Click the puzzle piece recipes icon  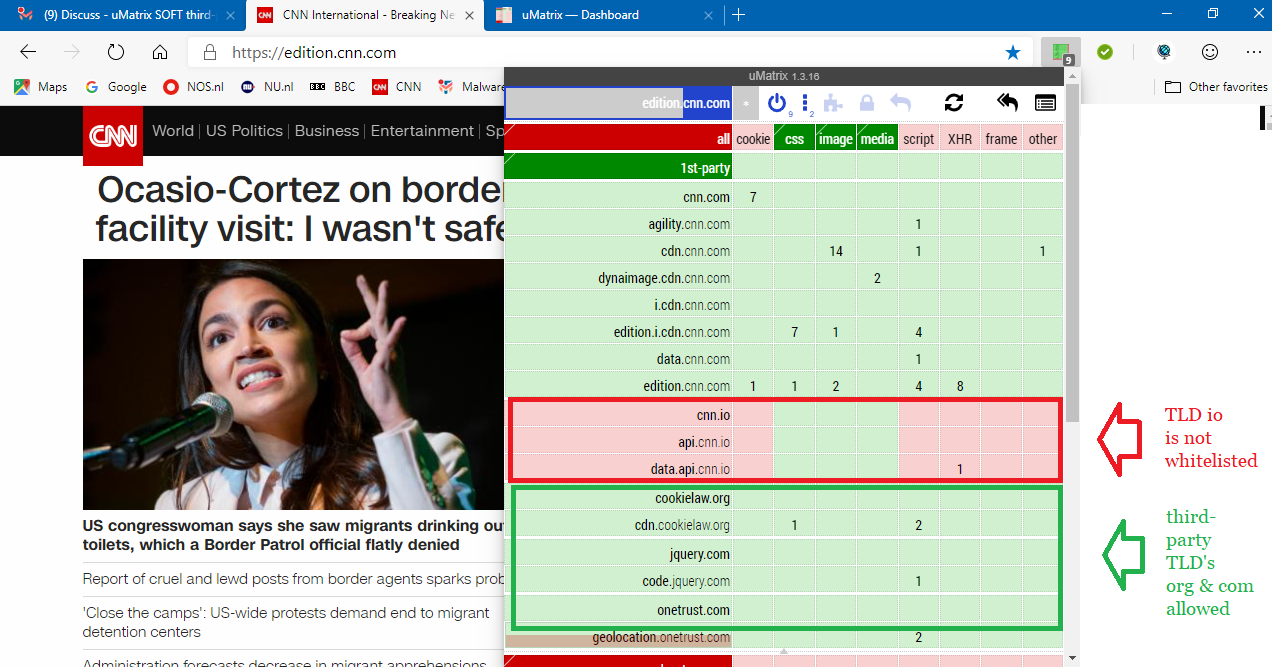833,102
